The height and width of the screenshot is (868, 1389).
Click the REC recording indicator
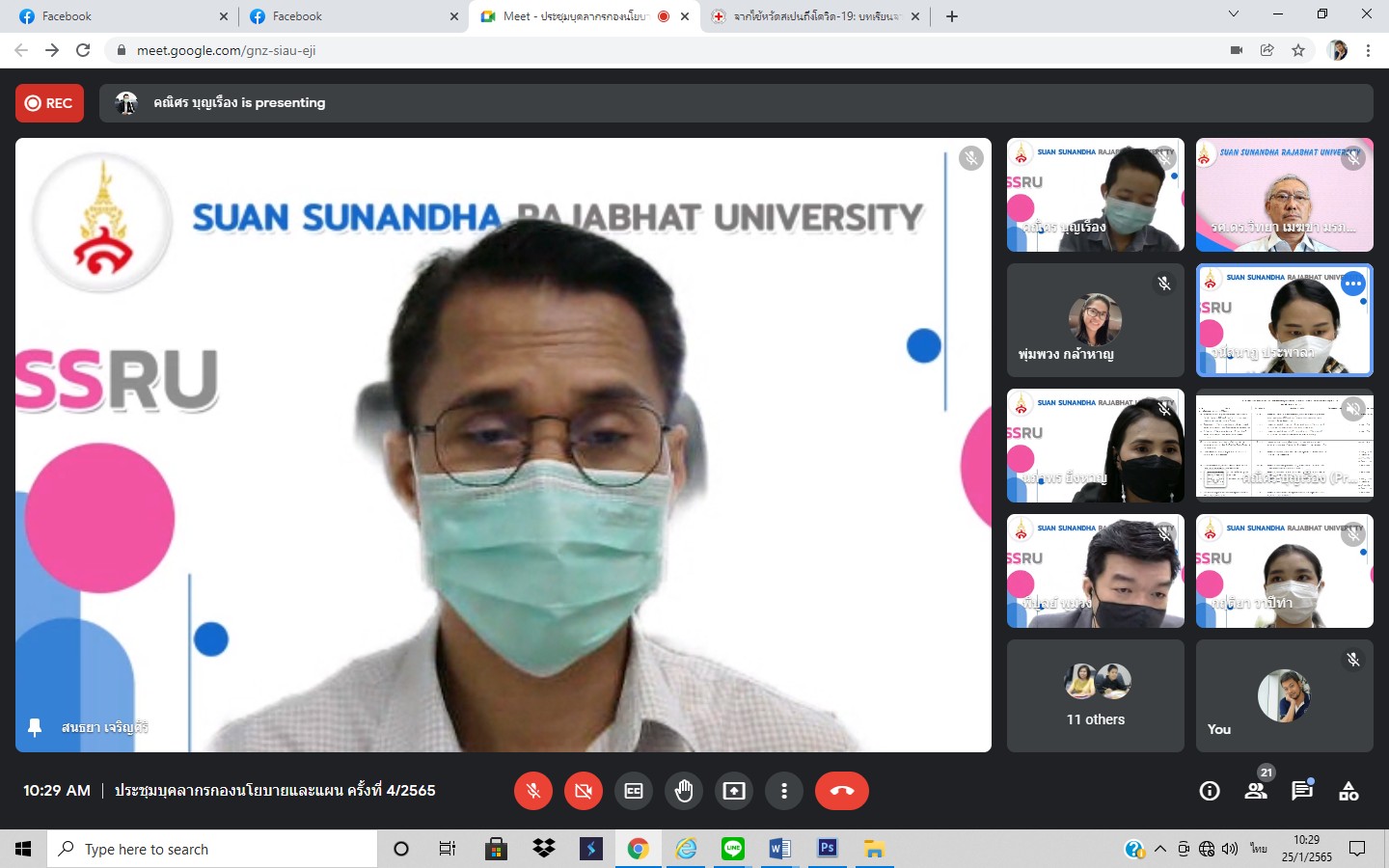49,103
